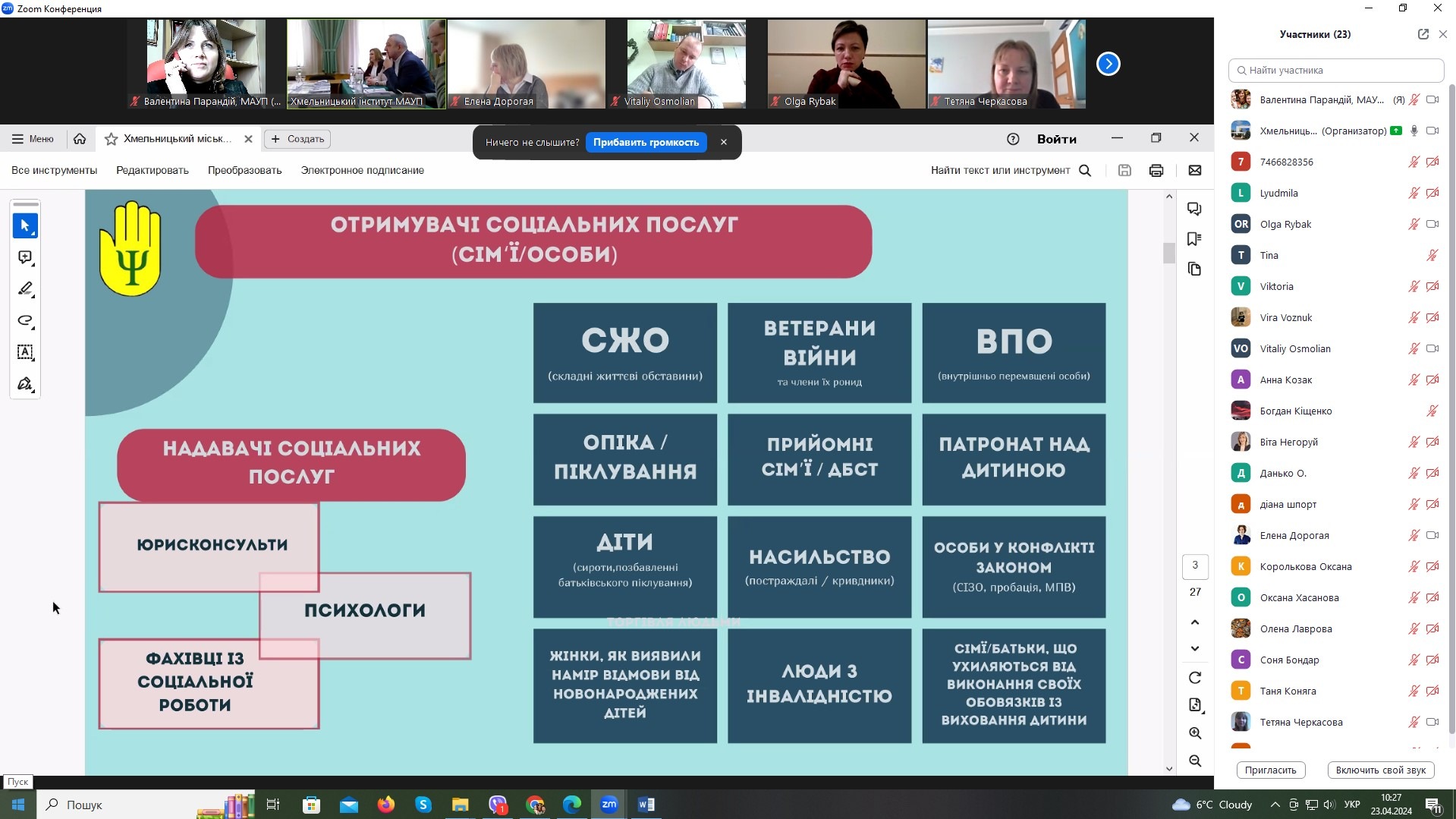The width and height of the screenshot is (1456, 819).
Task: Dismiss the Ничего не слышите notification
Action: click(x=724, y=142)
